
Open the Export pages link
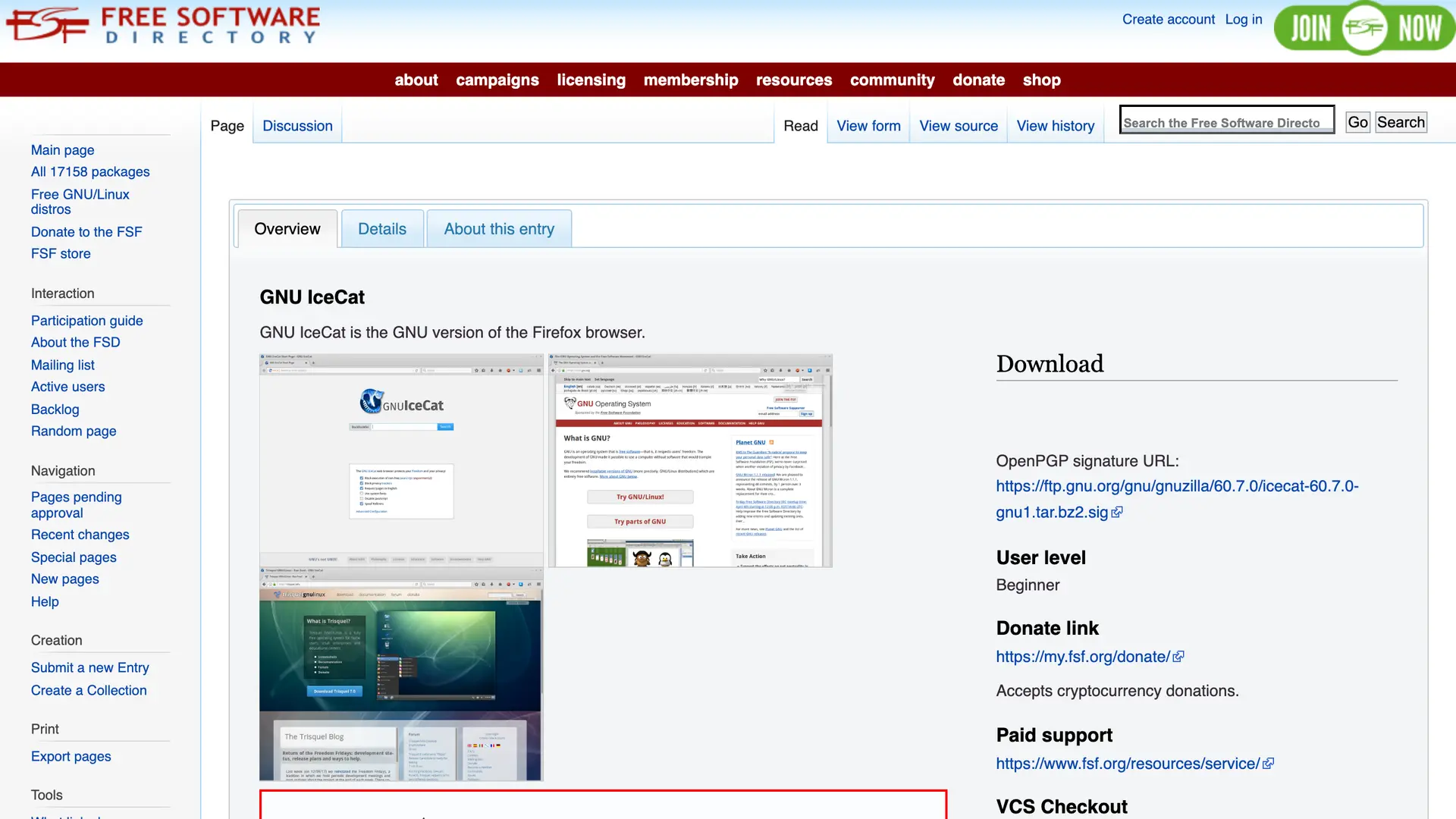click(x=71, y=757)
